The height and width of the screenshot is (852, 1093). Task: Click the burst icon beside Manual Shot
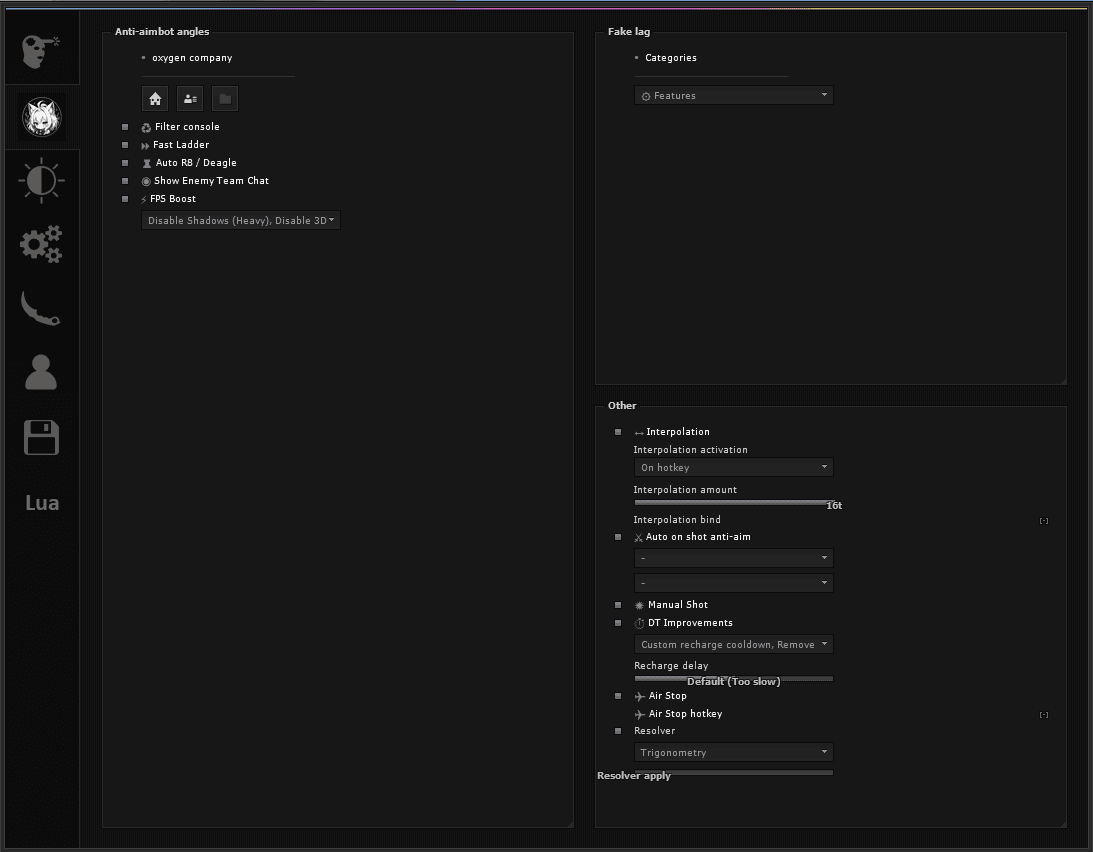tap(639, 605)
